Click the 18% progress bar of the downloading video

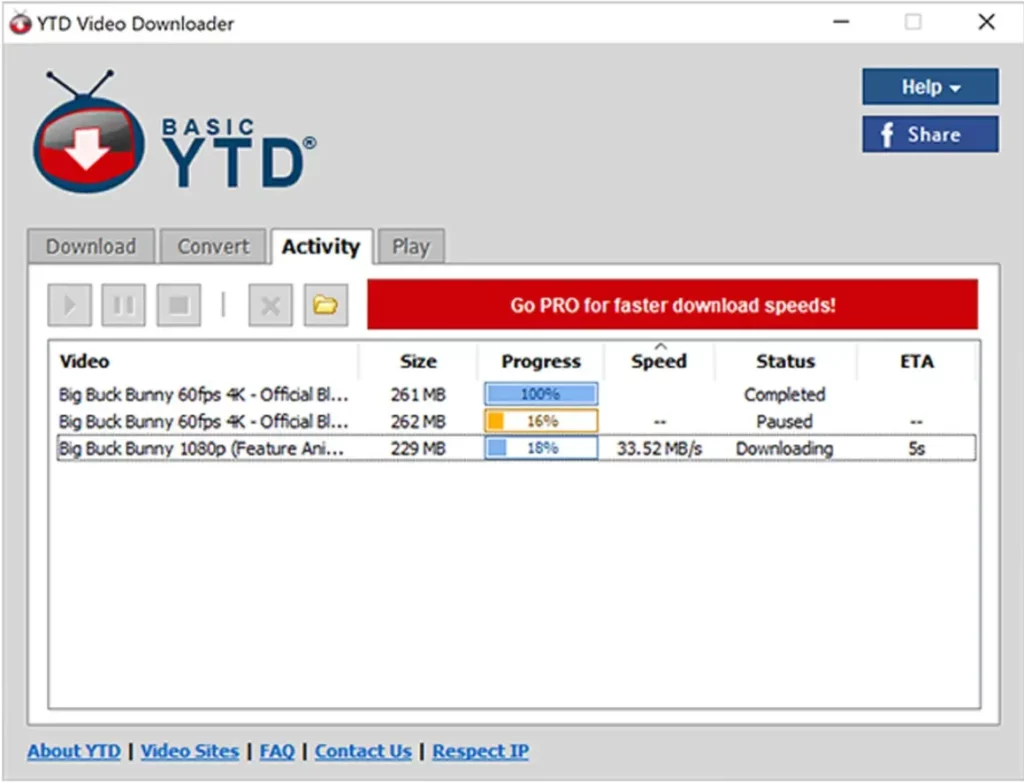[x=540, y=448]
